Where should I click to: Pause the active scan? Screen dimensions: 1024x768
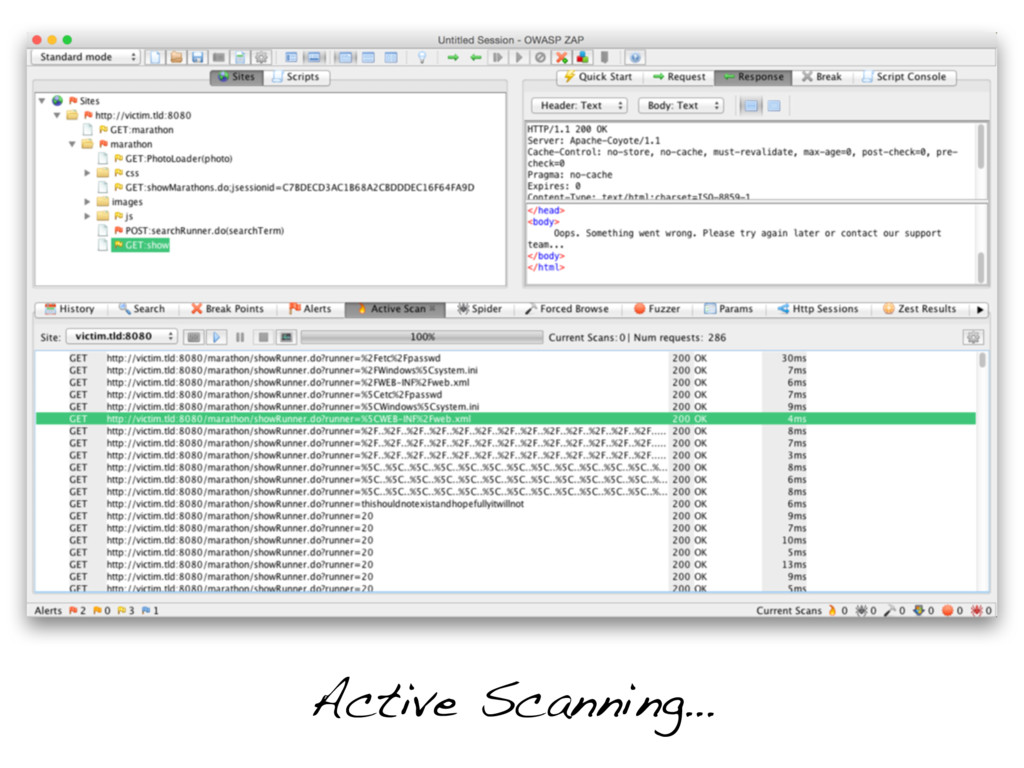coord(240,337)
